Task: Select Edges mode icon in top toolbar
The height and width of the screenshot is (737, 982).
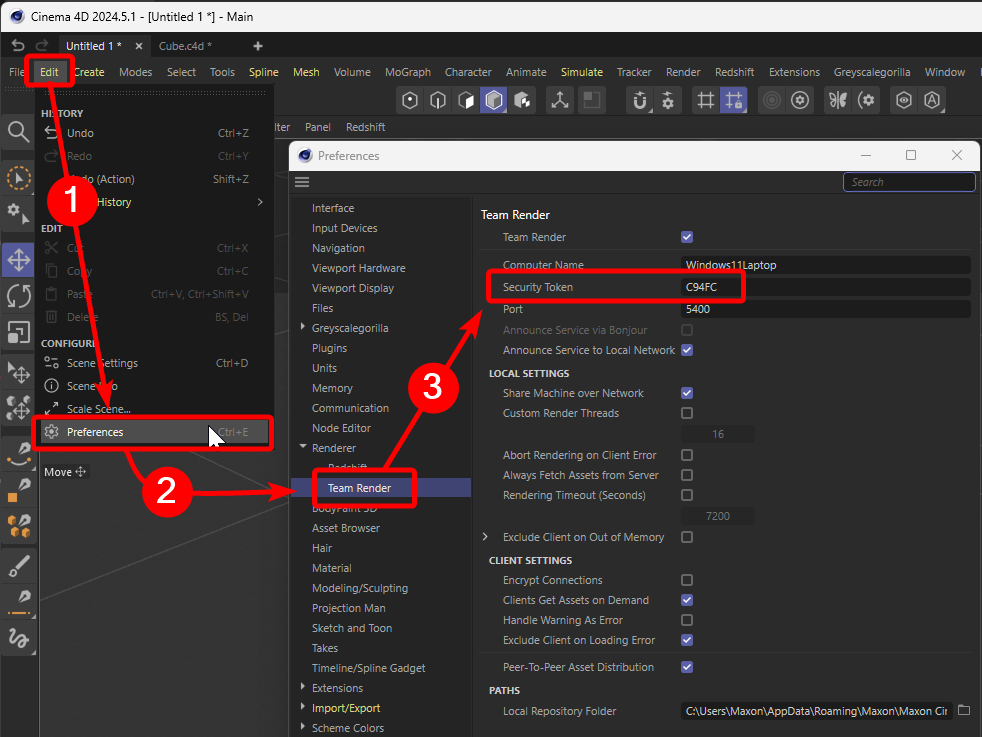Action: pos(438,100)
